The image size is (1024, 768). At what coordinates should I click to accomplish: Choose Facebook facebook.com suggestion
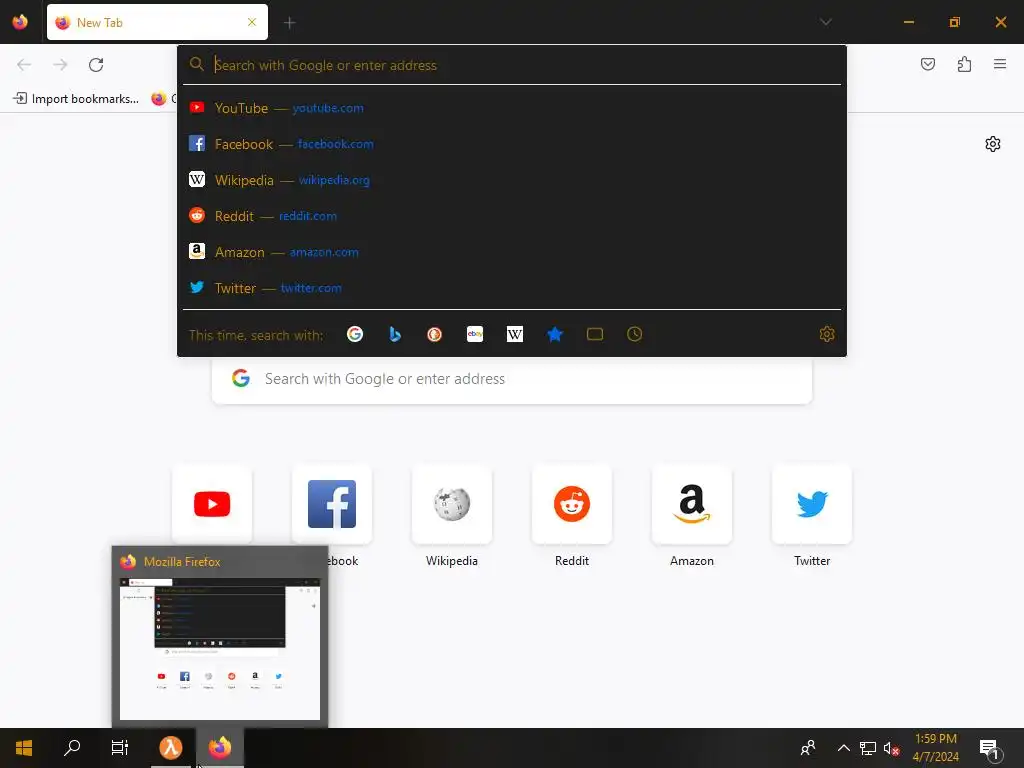(x=511, y=144)
